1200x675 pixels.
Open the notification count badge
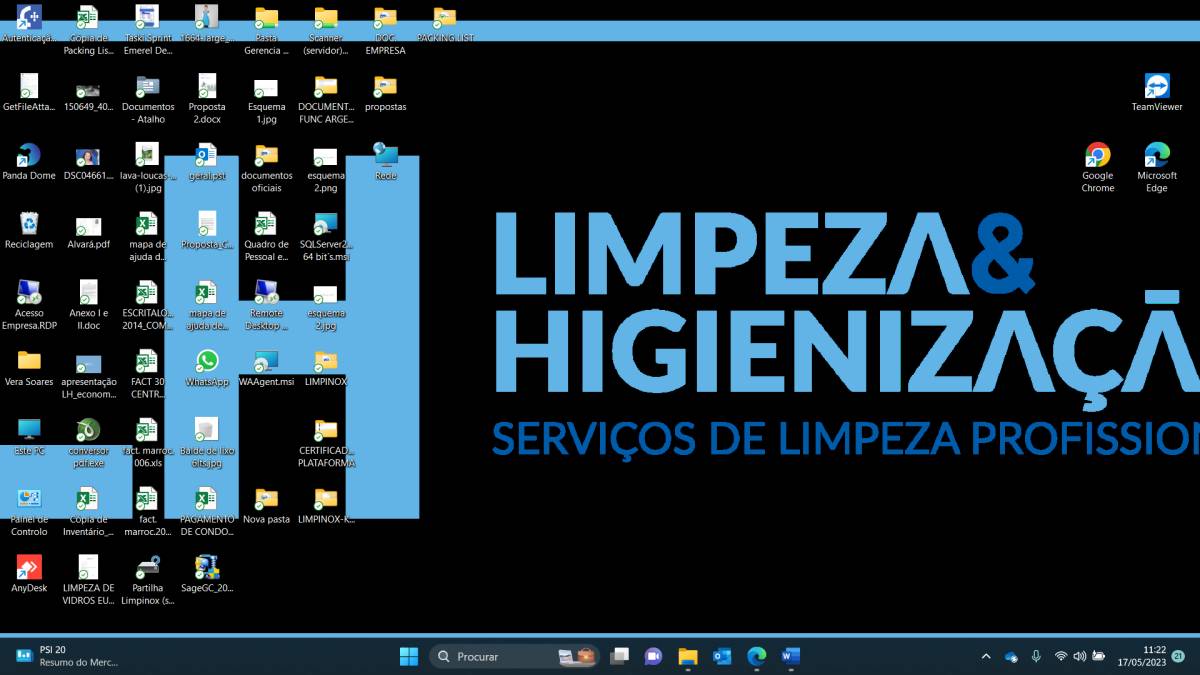[x=1179, y=656]
